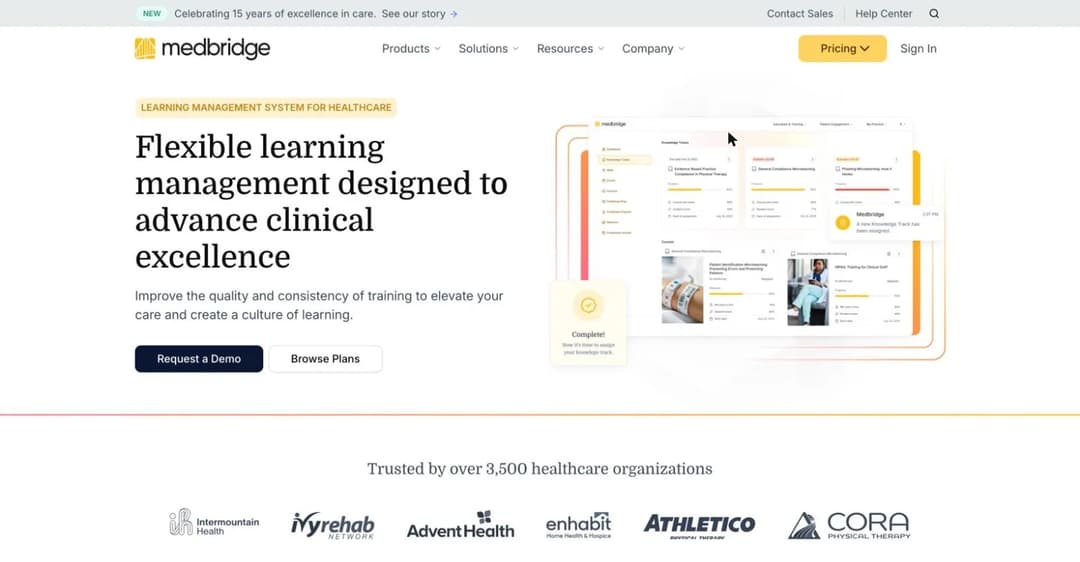
Task: Click the Ivyrehab Network logo
Action: pos(333,525)
